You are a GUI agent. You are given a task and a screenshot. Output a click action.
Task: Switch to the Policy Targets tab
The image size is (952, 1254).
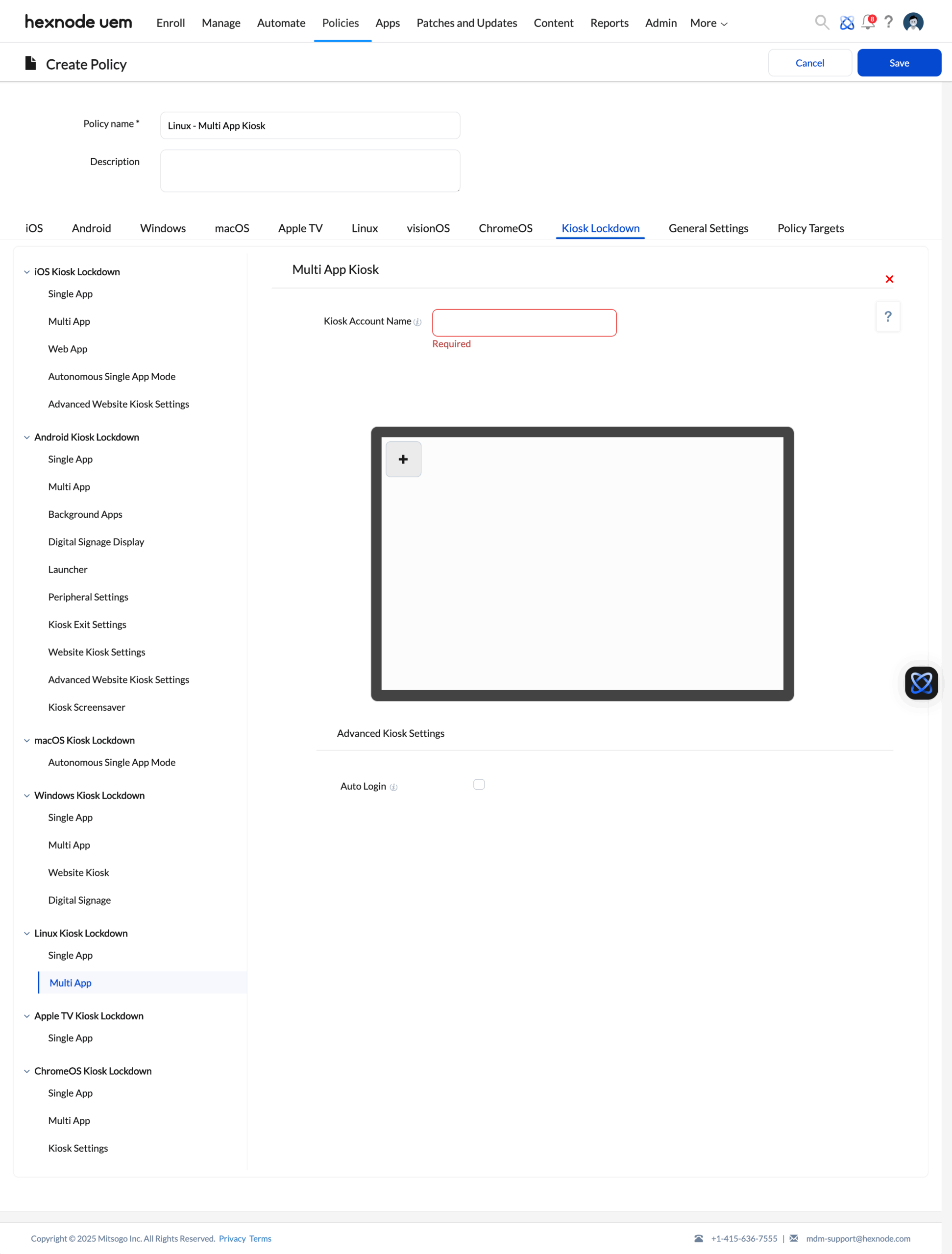pos(810,228)
